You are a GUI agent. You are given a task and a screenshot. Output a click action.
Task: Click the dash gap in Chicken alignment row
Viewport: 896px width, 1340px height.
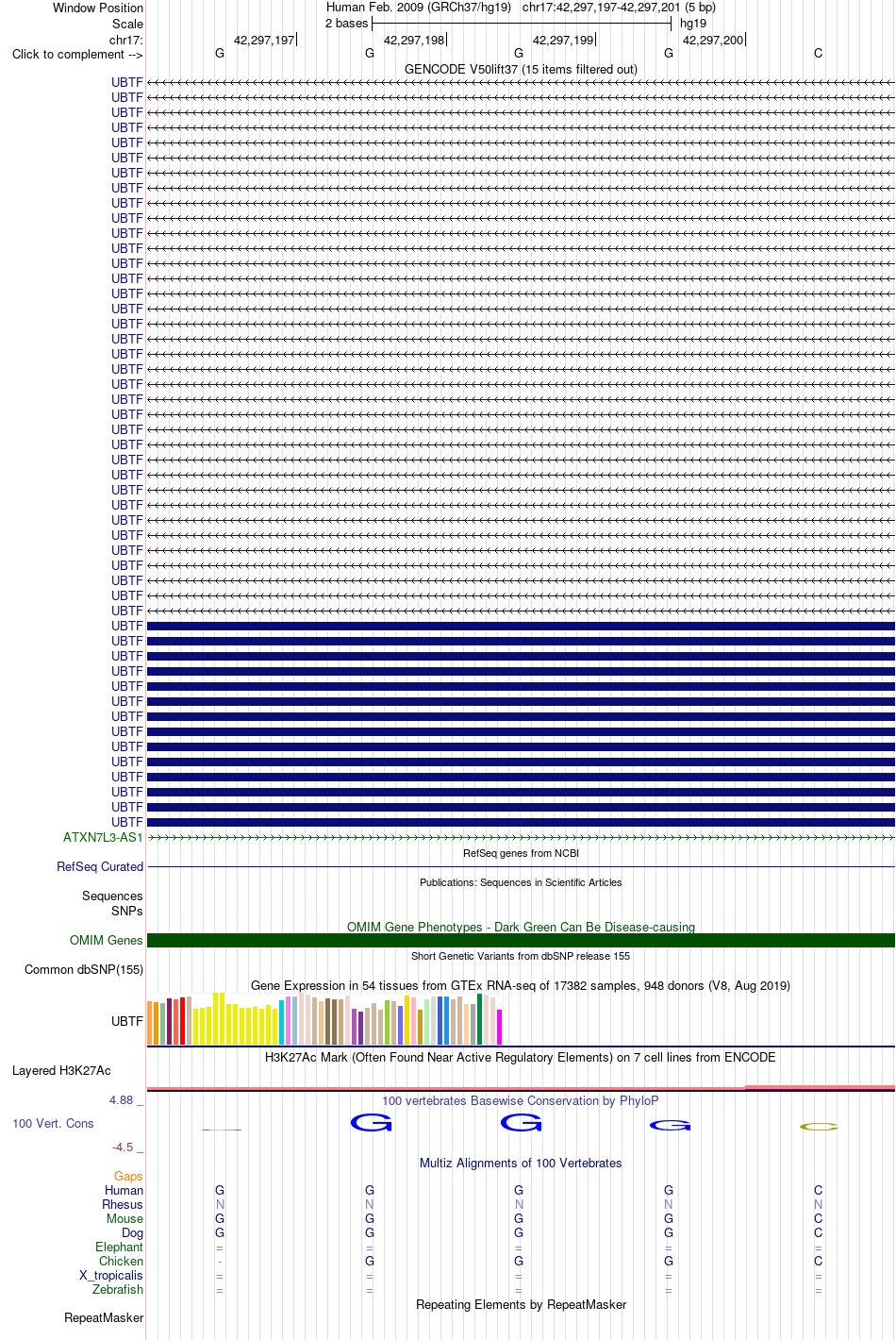coord(220,1261)
